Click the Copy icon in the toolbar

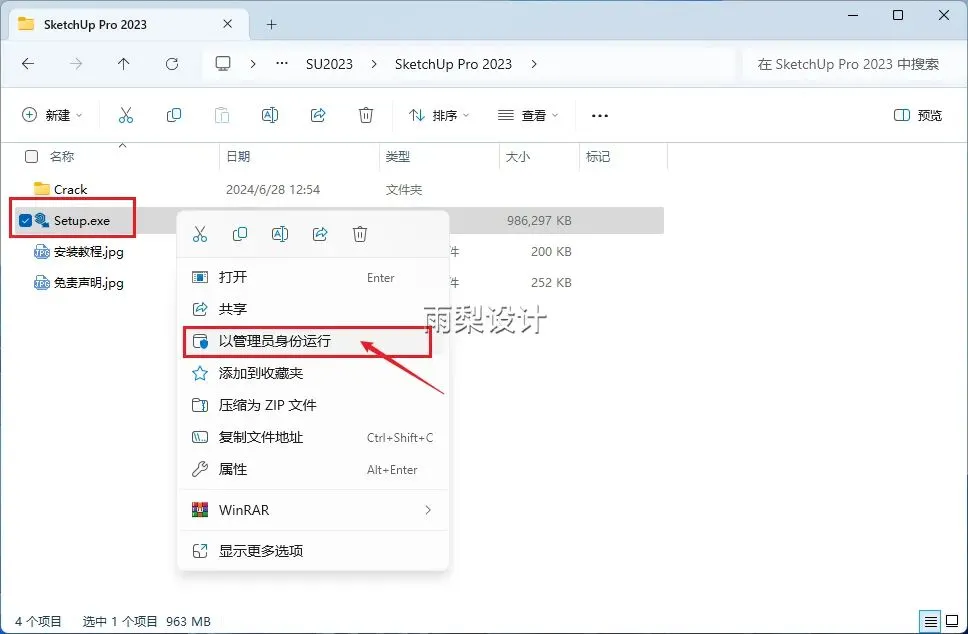tap(174, 115)
